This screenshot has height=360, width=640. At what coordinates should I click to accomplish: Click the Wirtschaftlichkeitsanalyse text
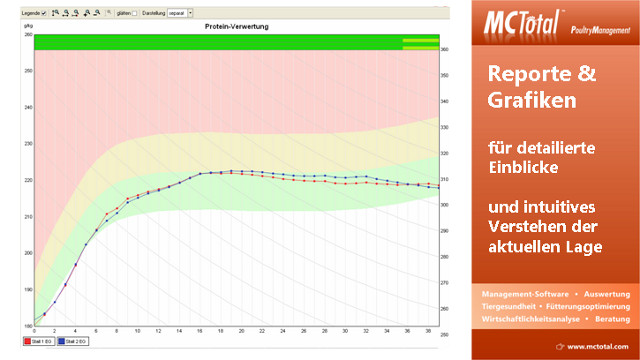[x=531, y=319]
